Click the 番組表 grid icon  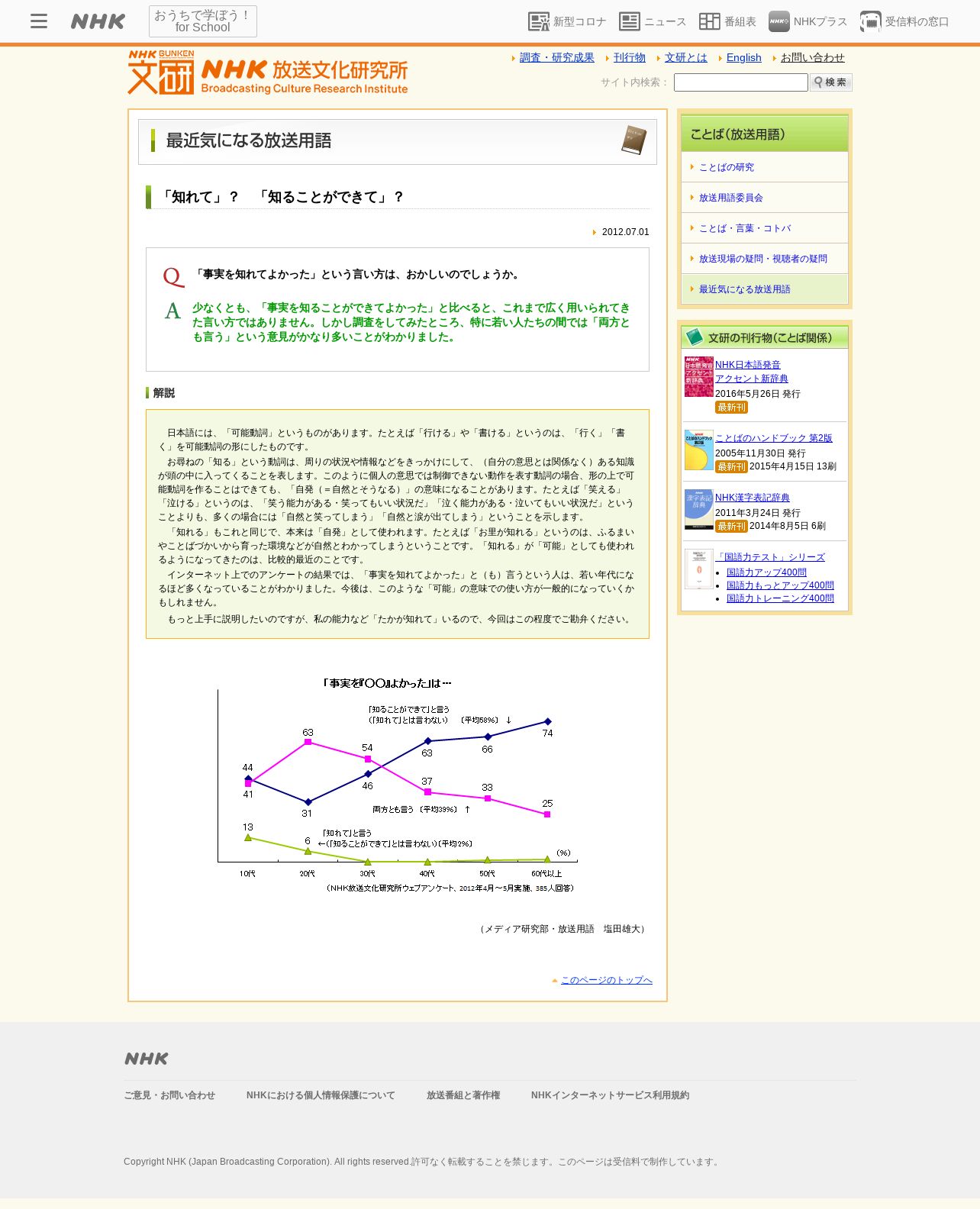[x=710, y=21]
